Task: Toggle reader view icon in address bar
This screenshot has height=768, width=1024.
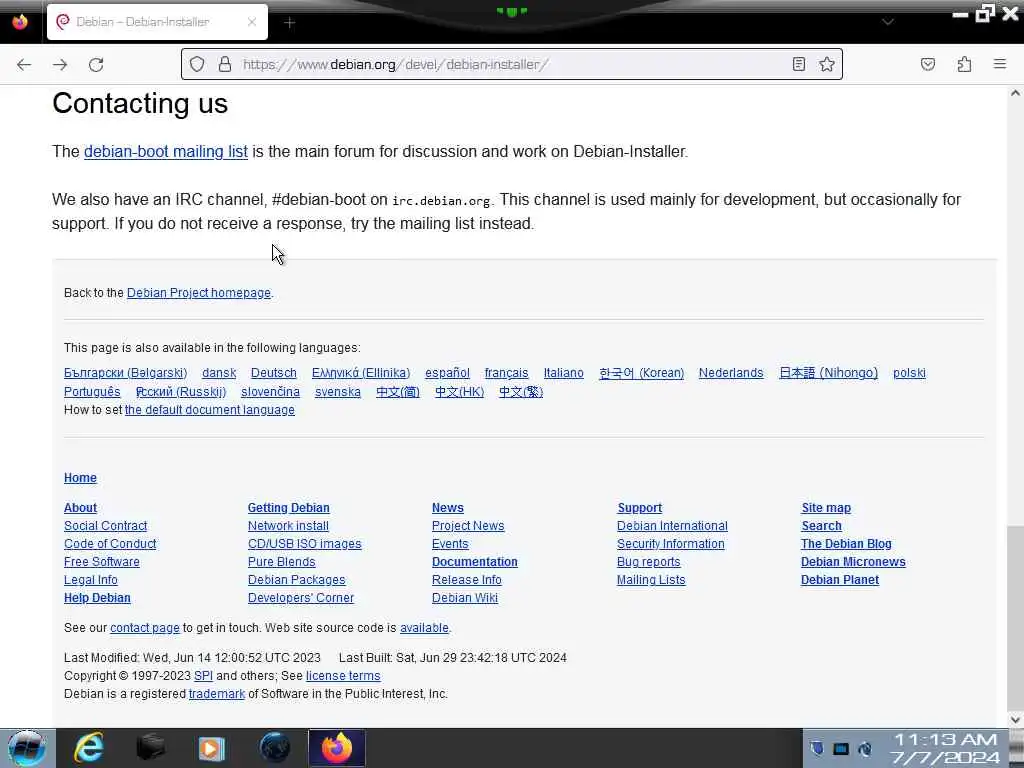Action: click(x=799, y=64)
